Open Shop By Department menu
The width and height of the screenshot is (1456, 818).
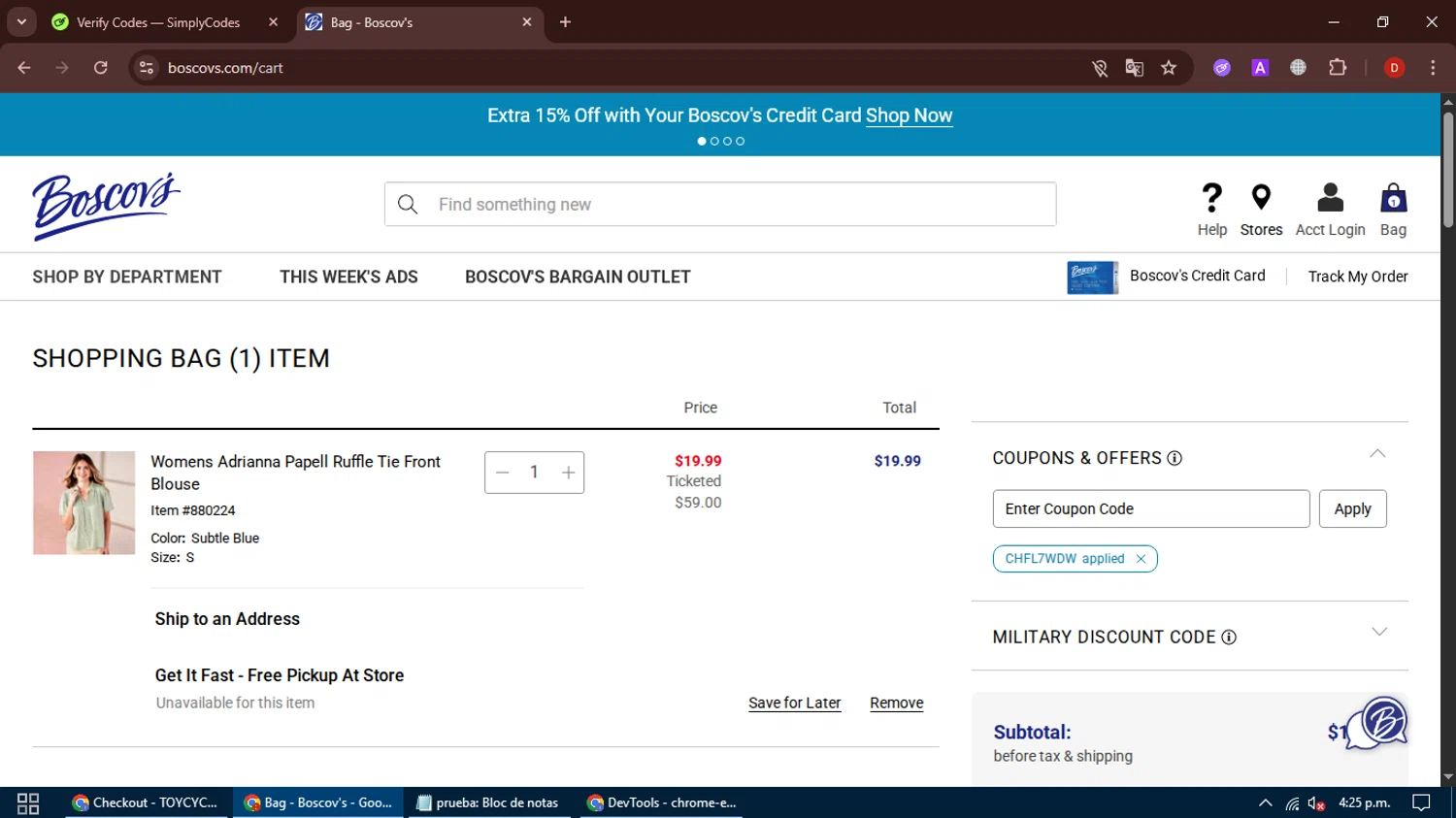point(127,277)
